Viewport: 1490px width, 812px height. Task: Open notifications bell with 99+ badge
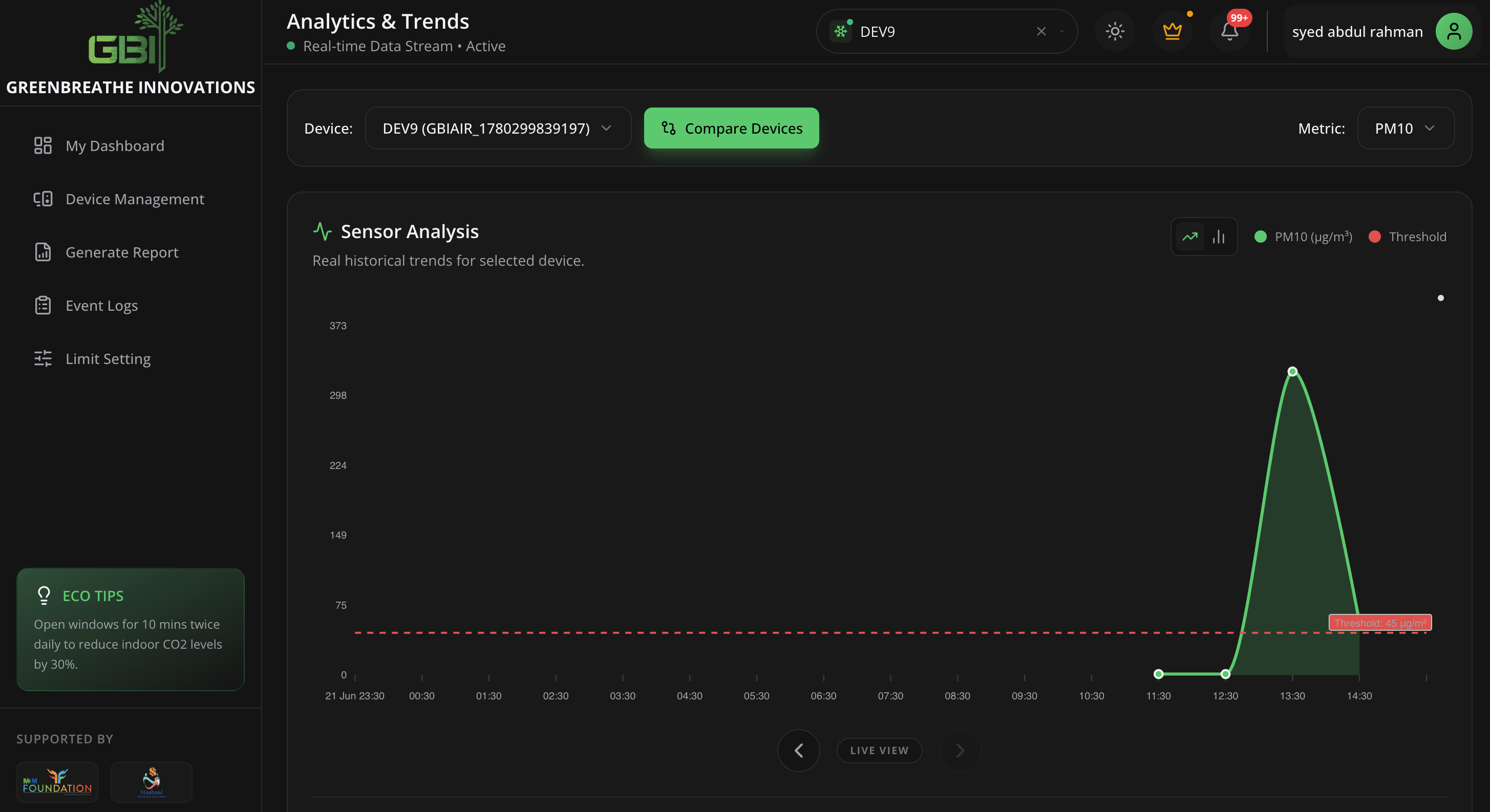1229,31
